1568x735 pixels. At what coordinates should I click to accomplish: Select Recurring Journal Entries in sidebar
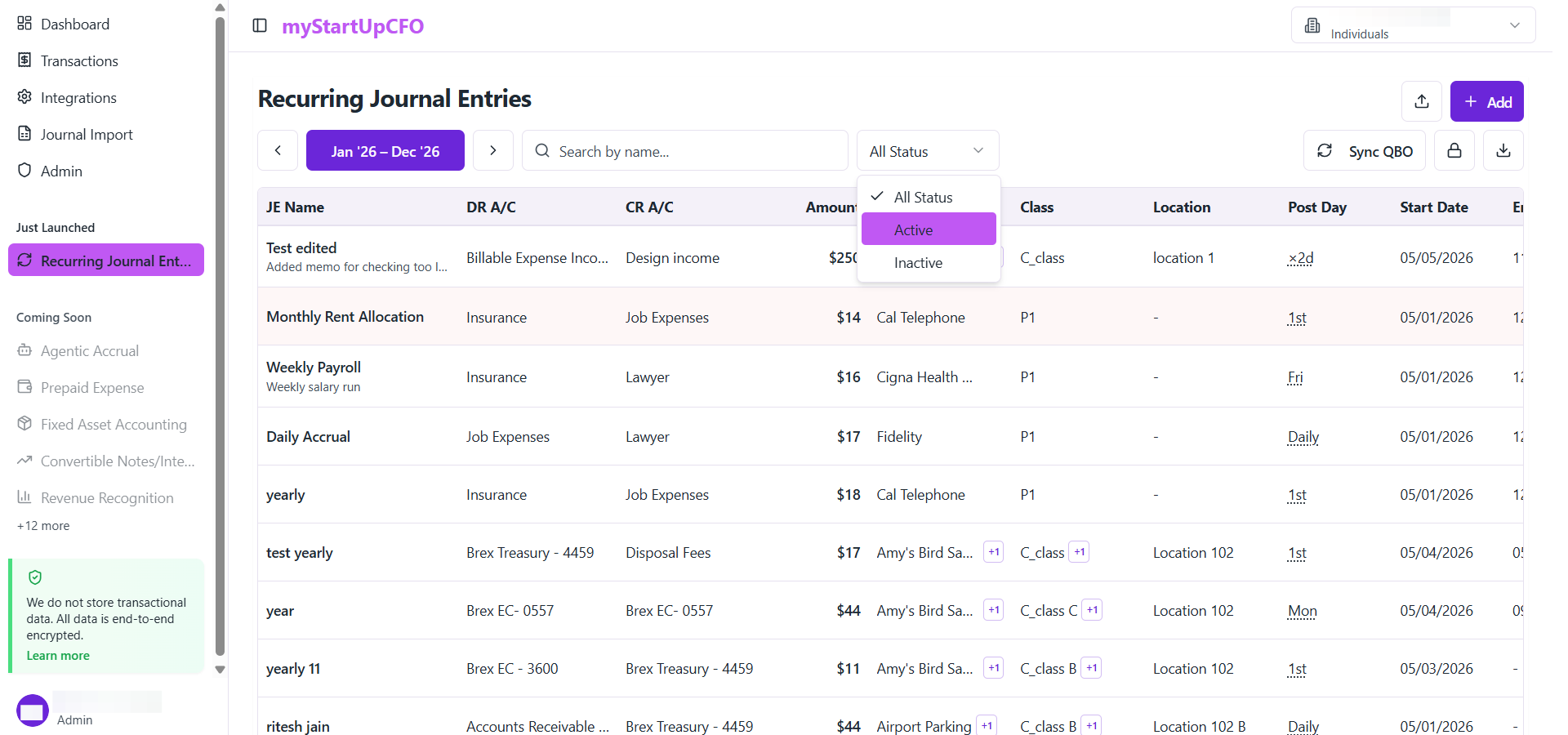click(106, 260)
